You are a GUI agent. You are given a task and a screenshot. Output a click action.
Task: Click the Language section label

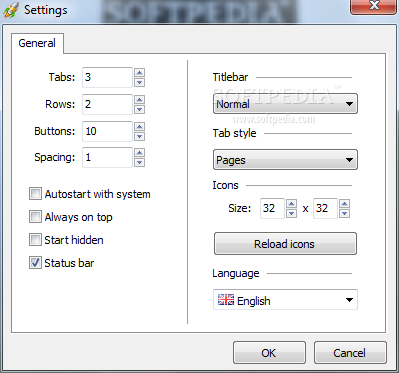click(236, 273)
